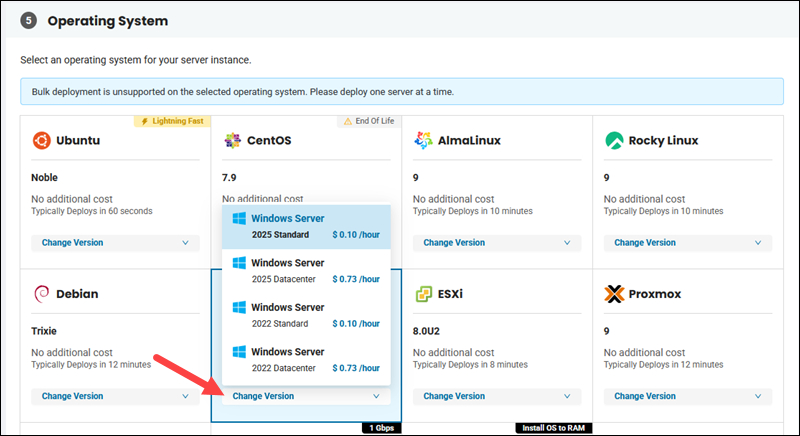
Task: Click ESXi Typically Deploys in 8 minutes text
Action: 470,365
